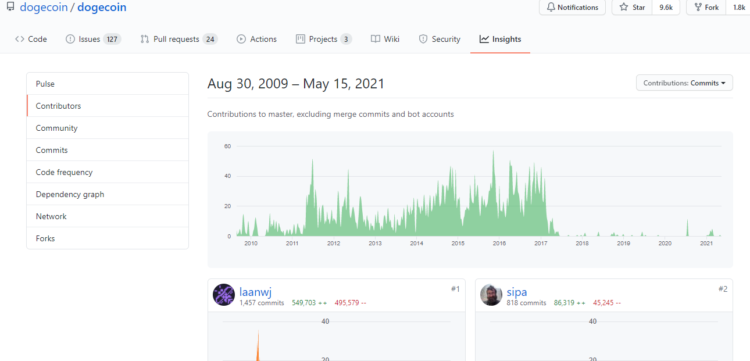Click the Insights graph icon
This screenshot has height=361, width=750.
484,39
